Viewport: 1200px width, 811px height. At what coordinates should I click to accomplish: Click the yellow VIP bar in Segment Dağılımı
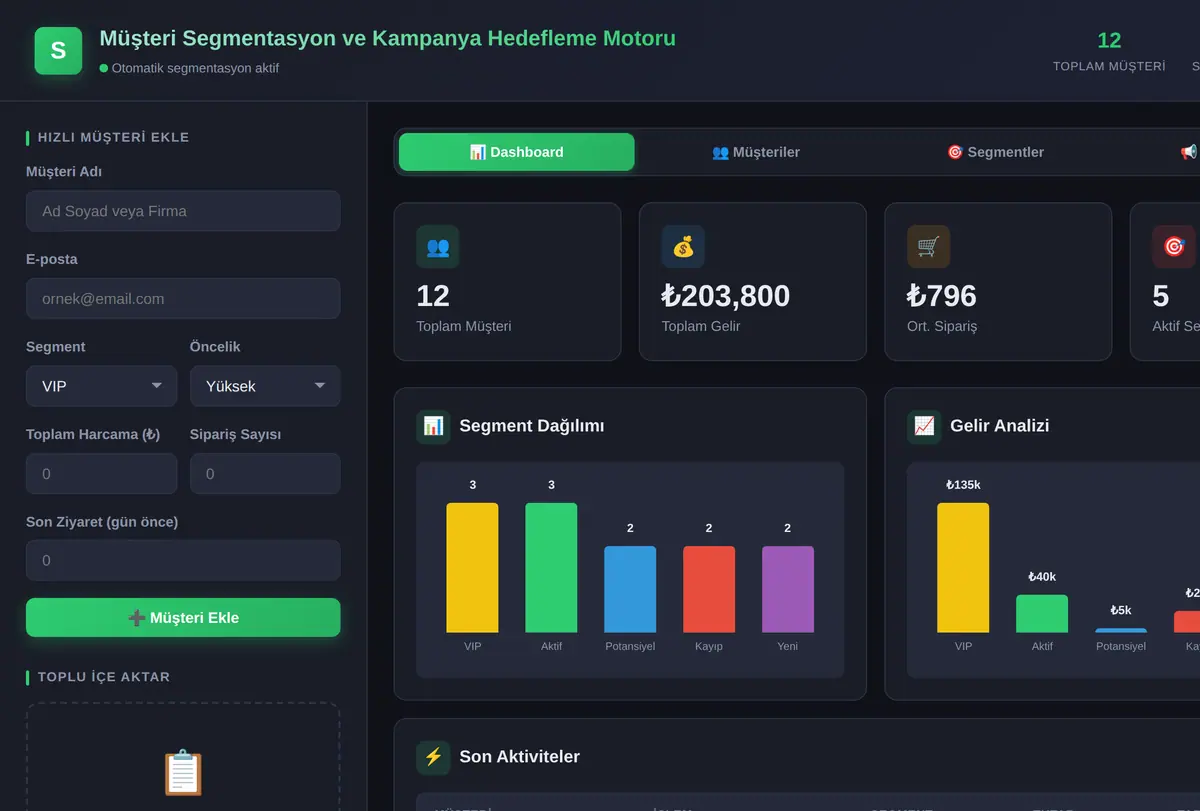(x=472, y=568)
